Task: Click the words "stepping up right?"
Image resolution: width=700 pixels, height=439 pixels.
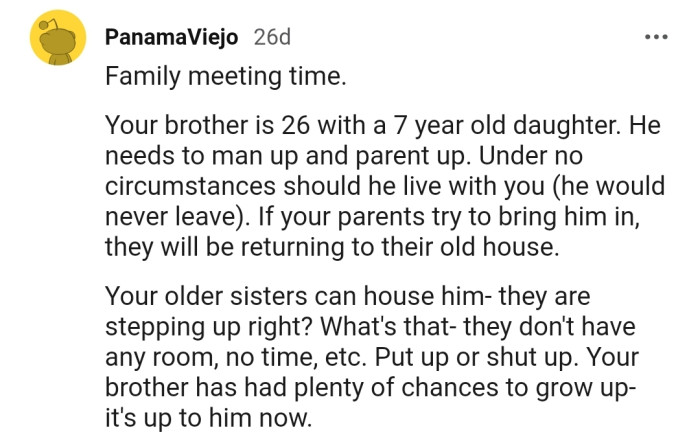Action: click(208, 327)
